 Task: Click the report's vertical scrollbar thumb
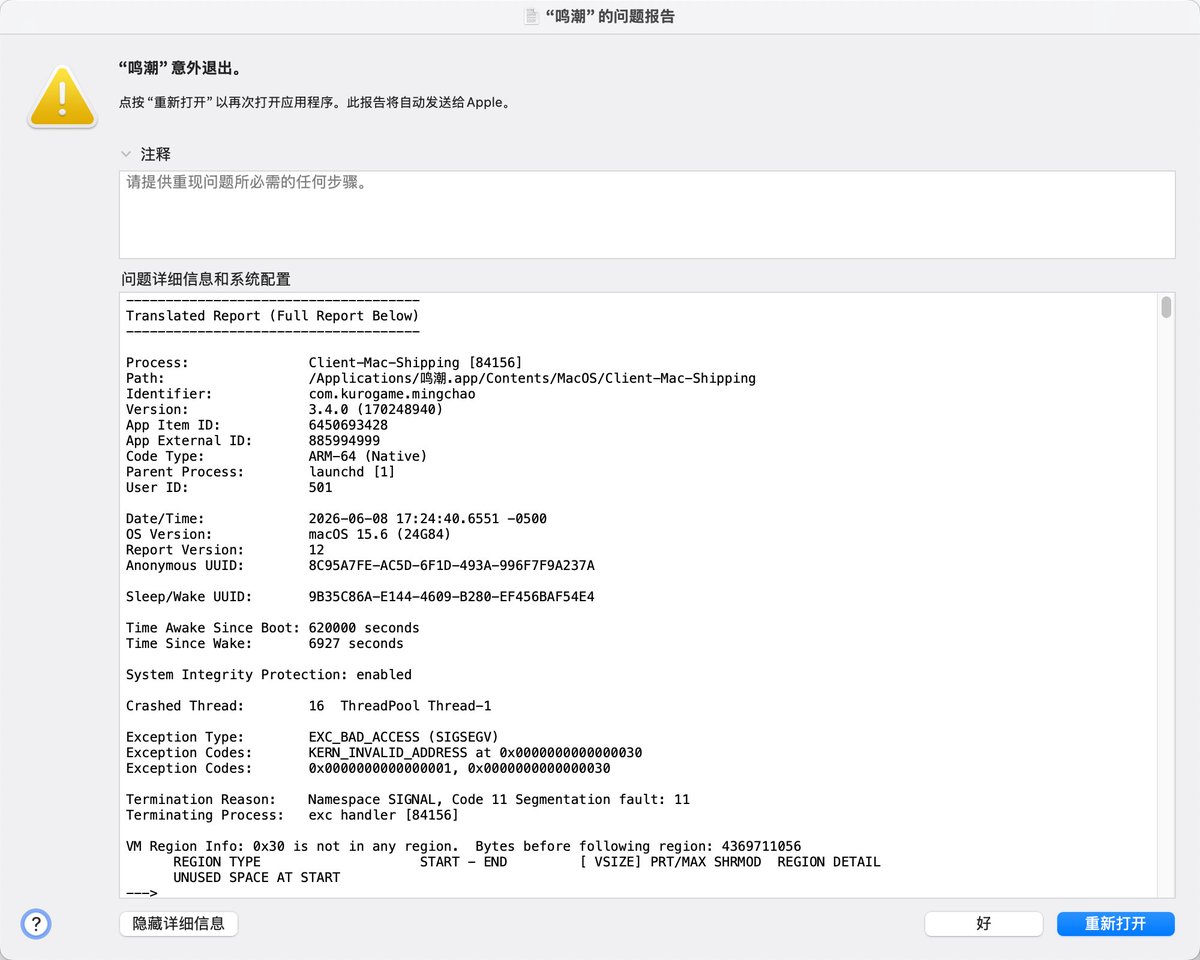coord(1166,307)
